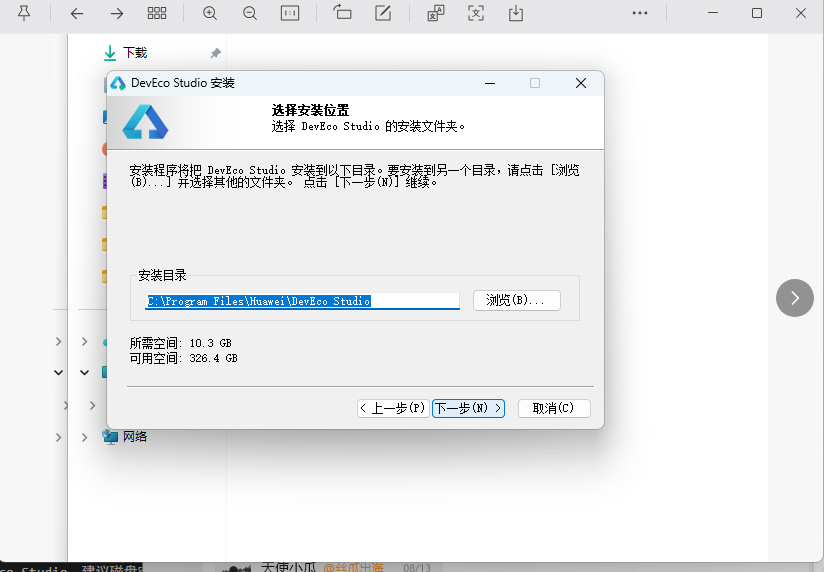Click the round next-image arrow on the right
Screen dimensions: 824x572
(795, 298)
